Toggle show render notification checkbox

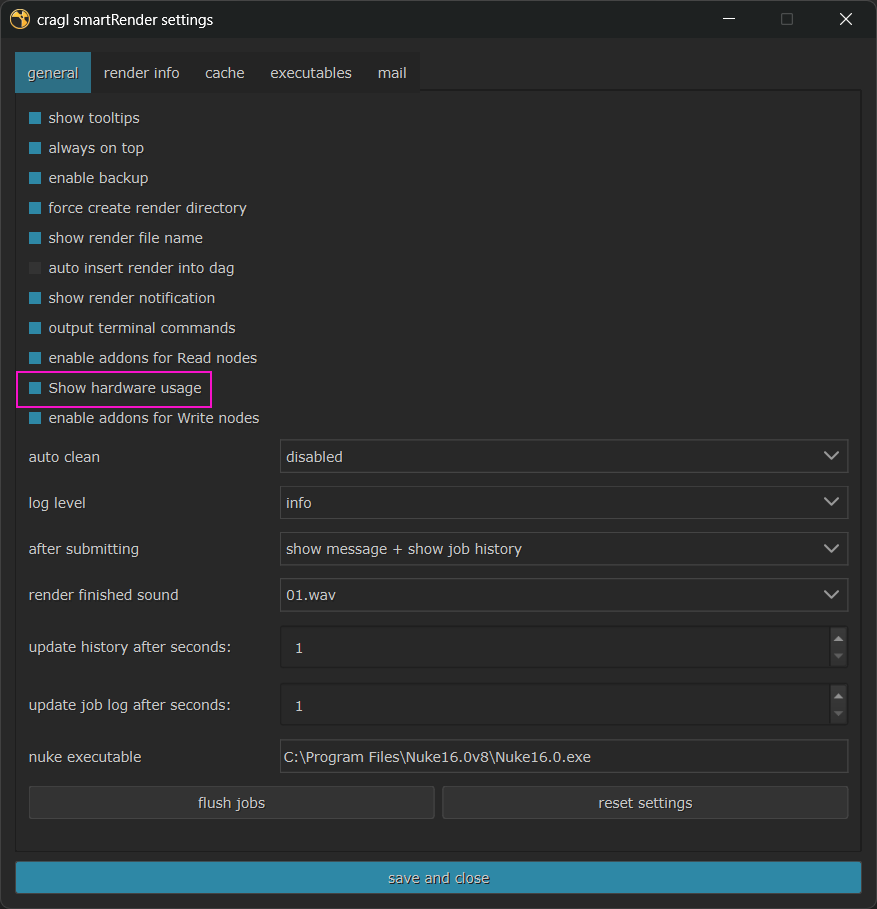(35, 298)
